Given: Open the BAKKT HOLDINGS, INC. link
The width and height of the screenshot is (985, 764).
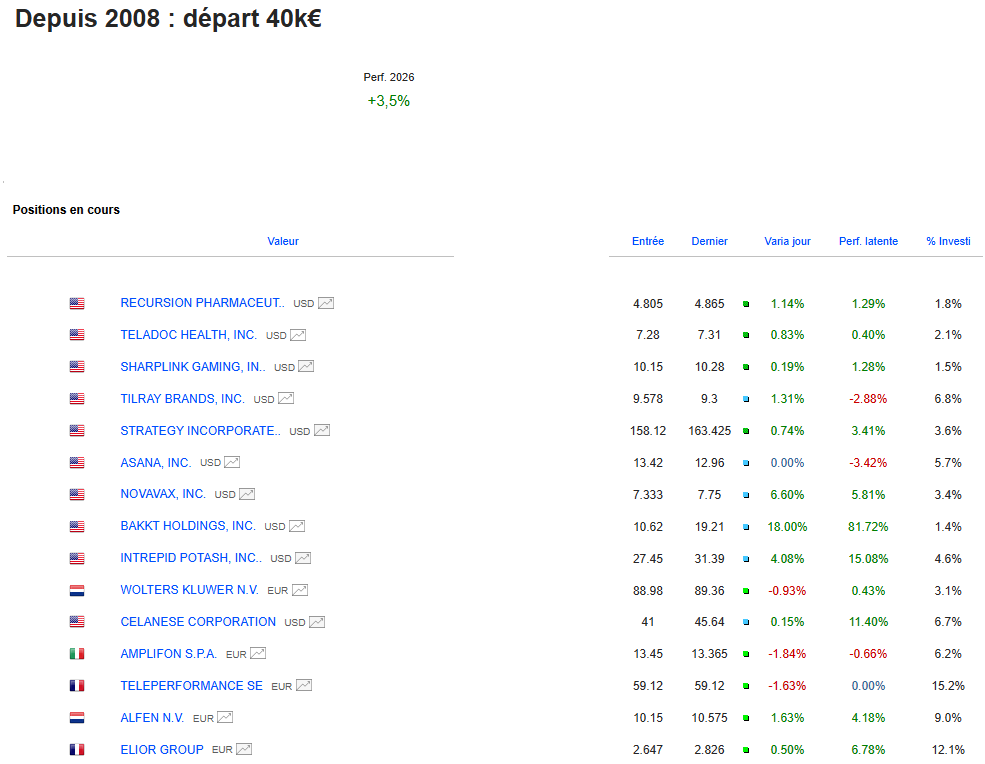Looking at the screenshot, I should point(188,526).
